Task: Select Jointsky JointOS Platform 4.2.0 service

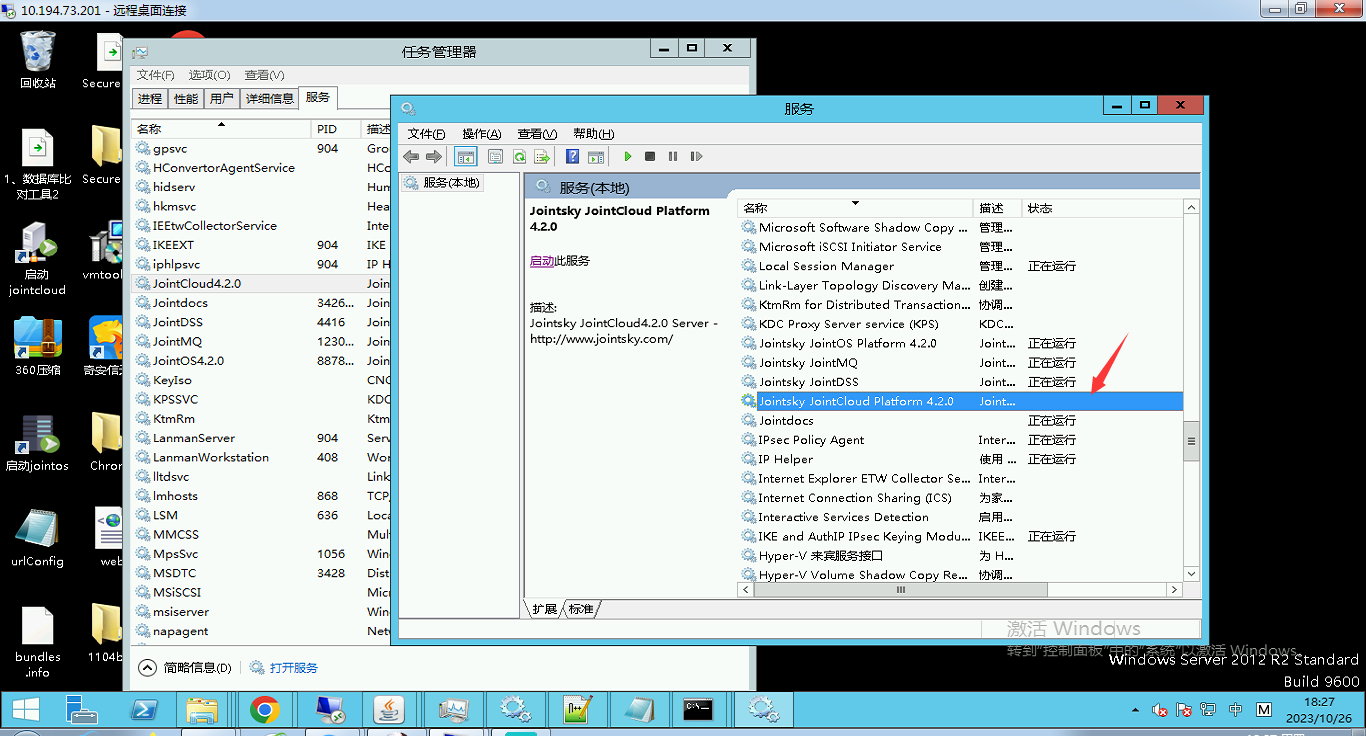Action: click(960, 343)
